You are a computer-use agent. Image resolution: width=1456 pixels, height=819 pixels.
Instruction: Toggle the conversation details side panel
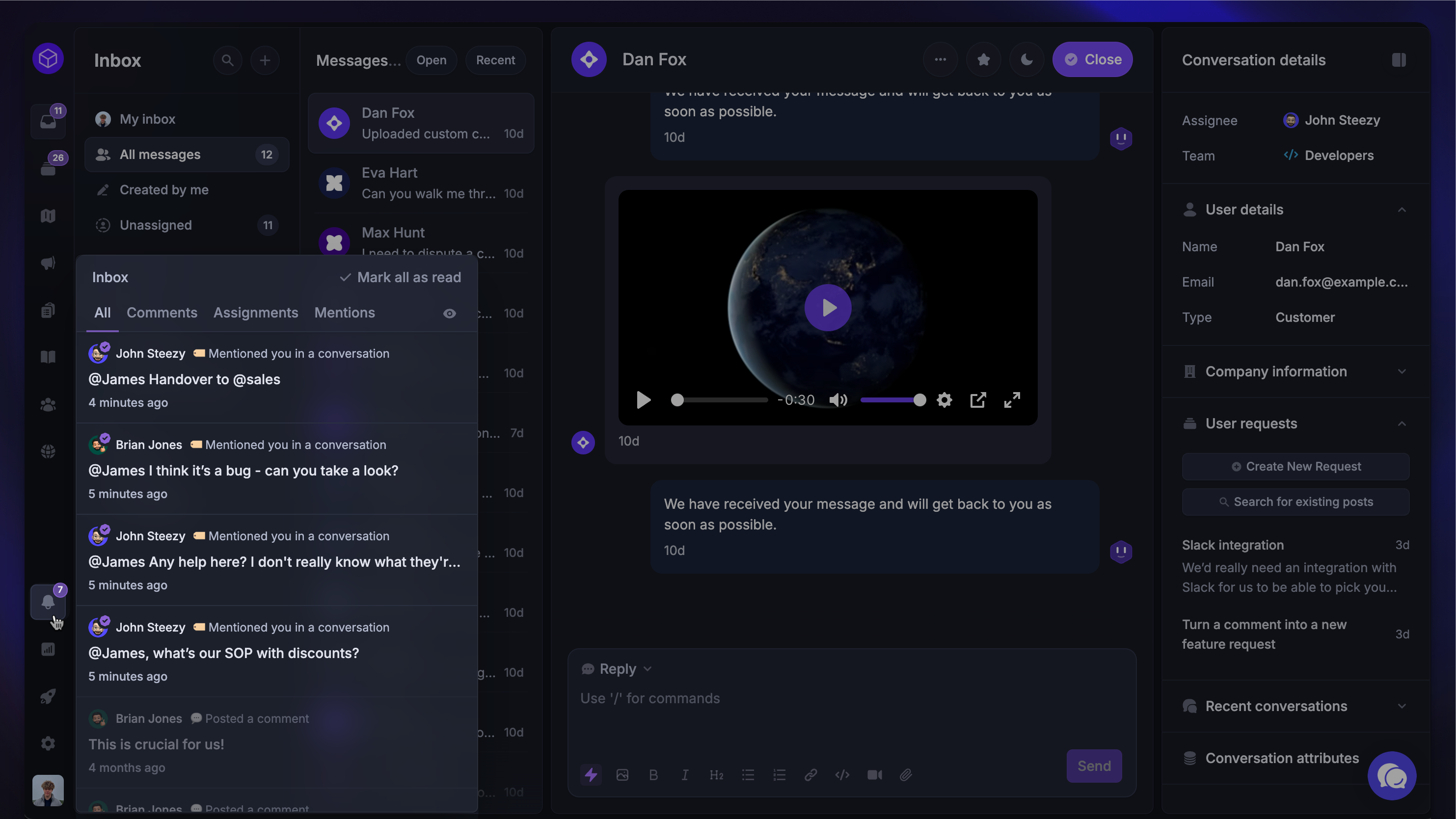[x=1399, y=60]
